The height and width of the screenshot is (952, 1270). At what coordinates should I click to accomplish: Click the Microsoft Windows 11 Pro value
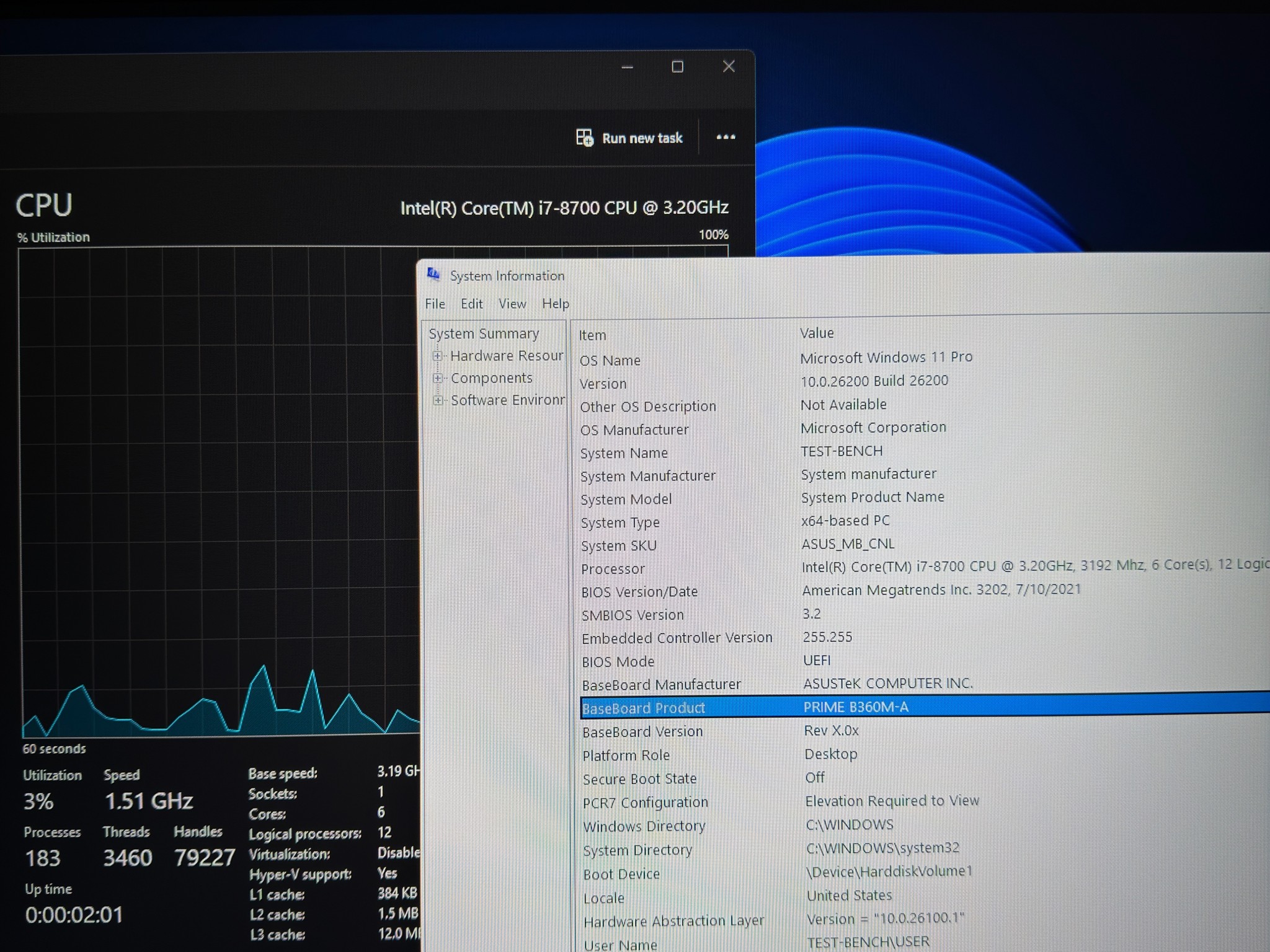(x=886, y=357)
